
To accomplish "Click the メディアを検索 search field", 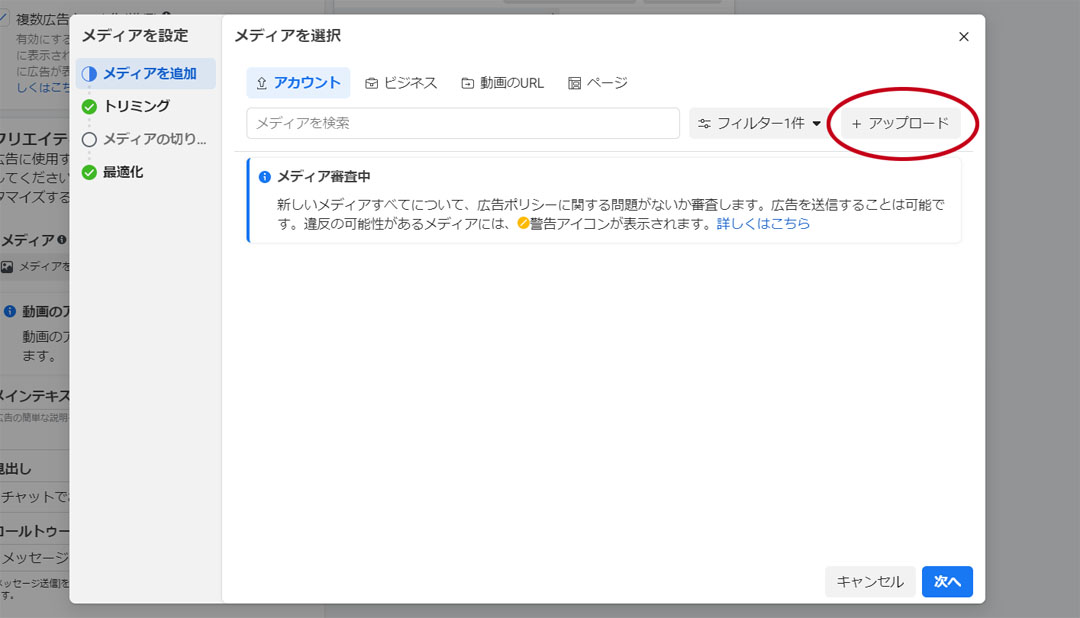I will tap(462, 122).
